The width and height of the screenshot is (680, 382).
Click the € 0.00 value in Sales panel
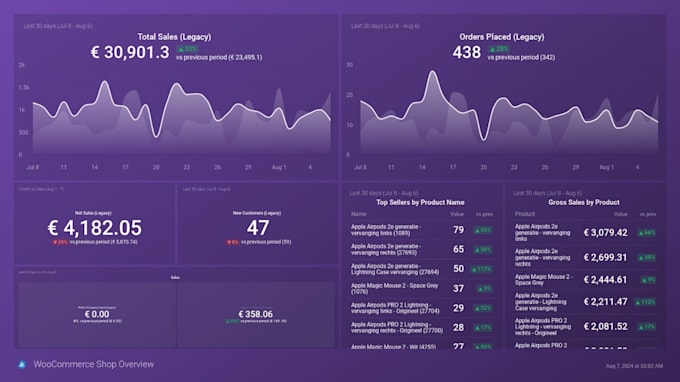pyautogui.click(x=97, y=314)
